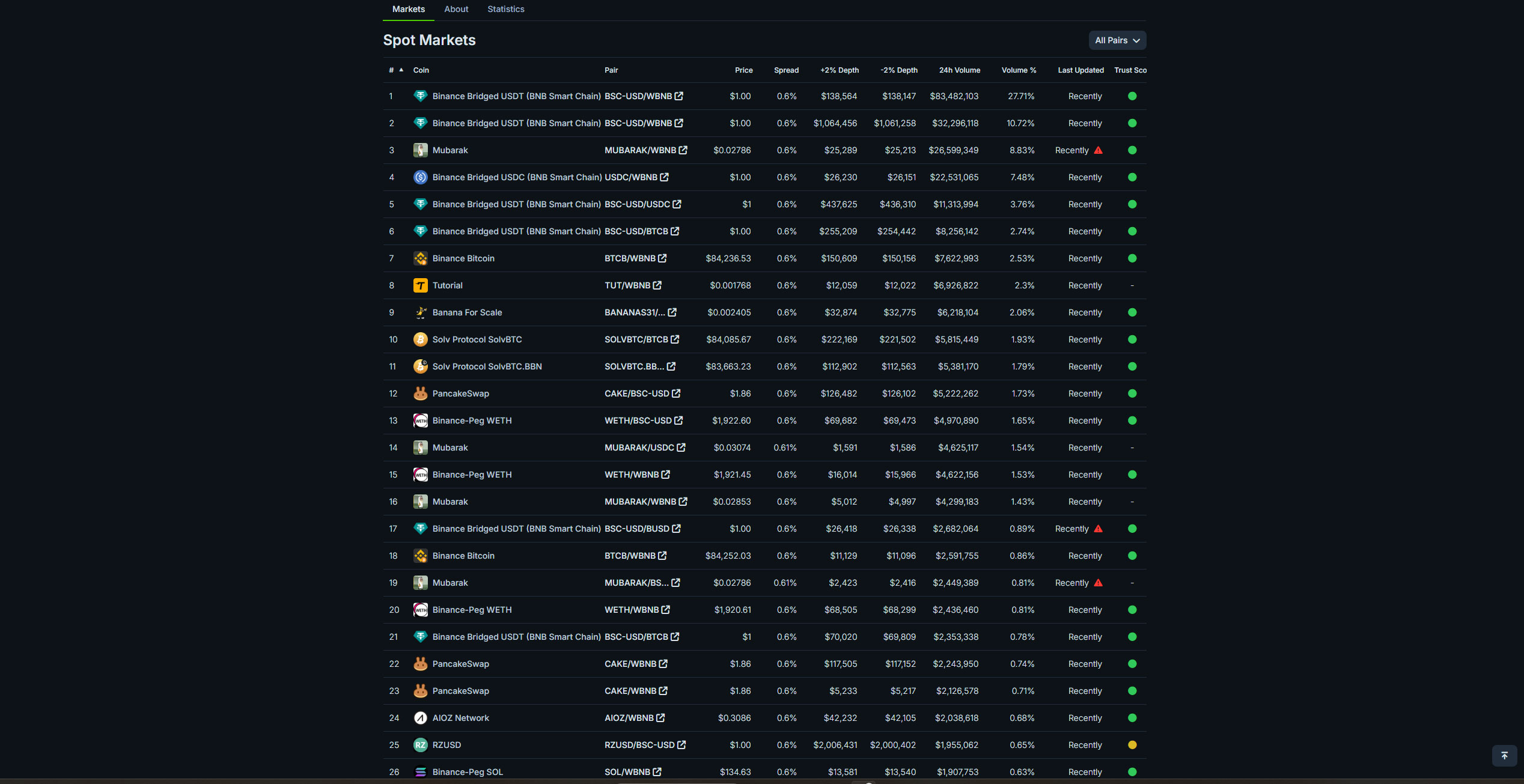The image size is (1524, 784).
Task: Open MUBARAK/BS... pair link in row 19
Action: point(636,583)
